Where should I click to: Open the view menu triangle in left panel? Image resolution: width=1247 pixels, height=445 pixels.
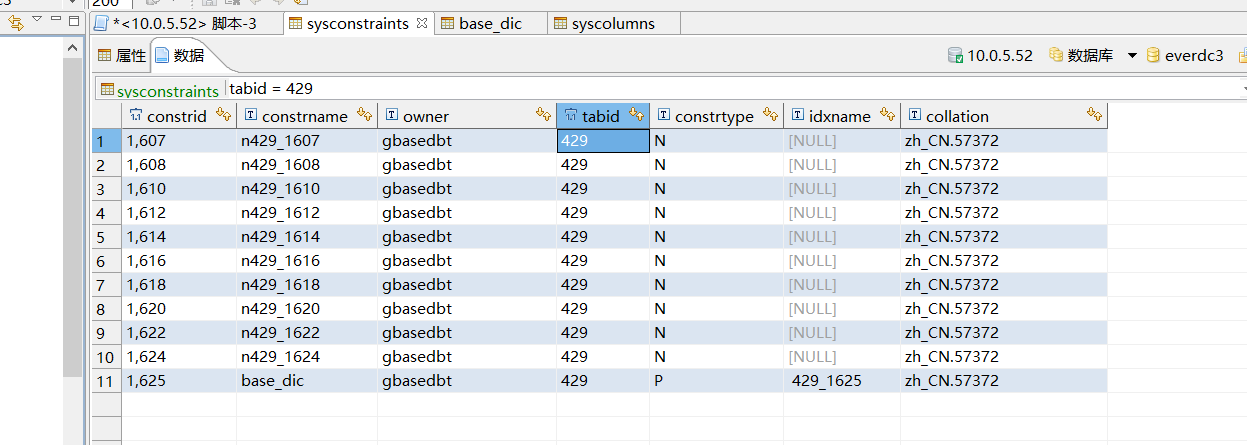coord(38,19)
